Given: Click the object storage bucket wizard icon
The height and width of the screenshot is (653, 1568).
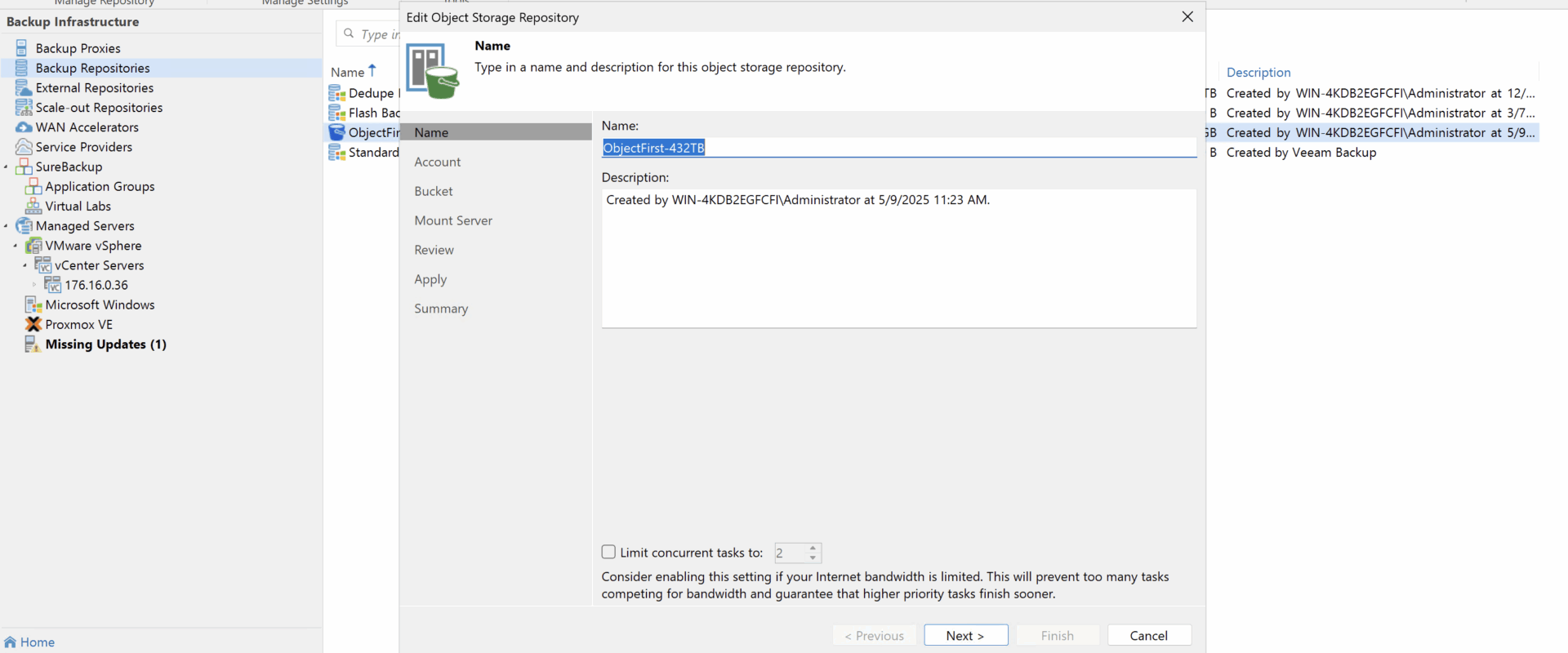Looking at the screenshot, I should point(433,71).
